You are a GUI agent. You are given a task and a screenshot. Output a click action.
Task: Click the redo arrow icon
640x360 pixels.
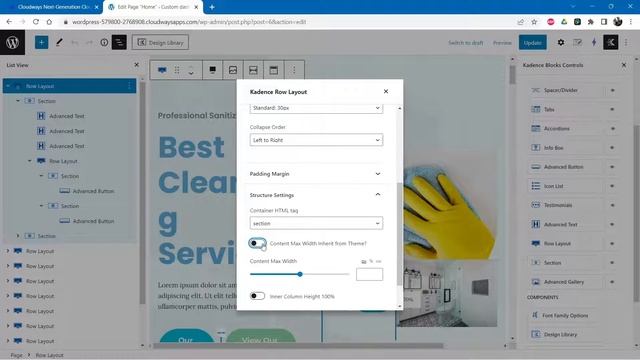coord(89,42)
